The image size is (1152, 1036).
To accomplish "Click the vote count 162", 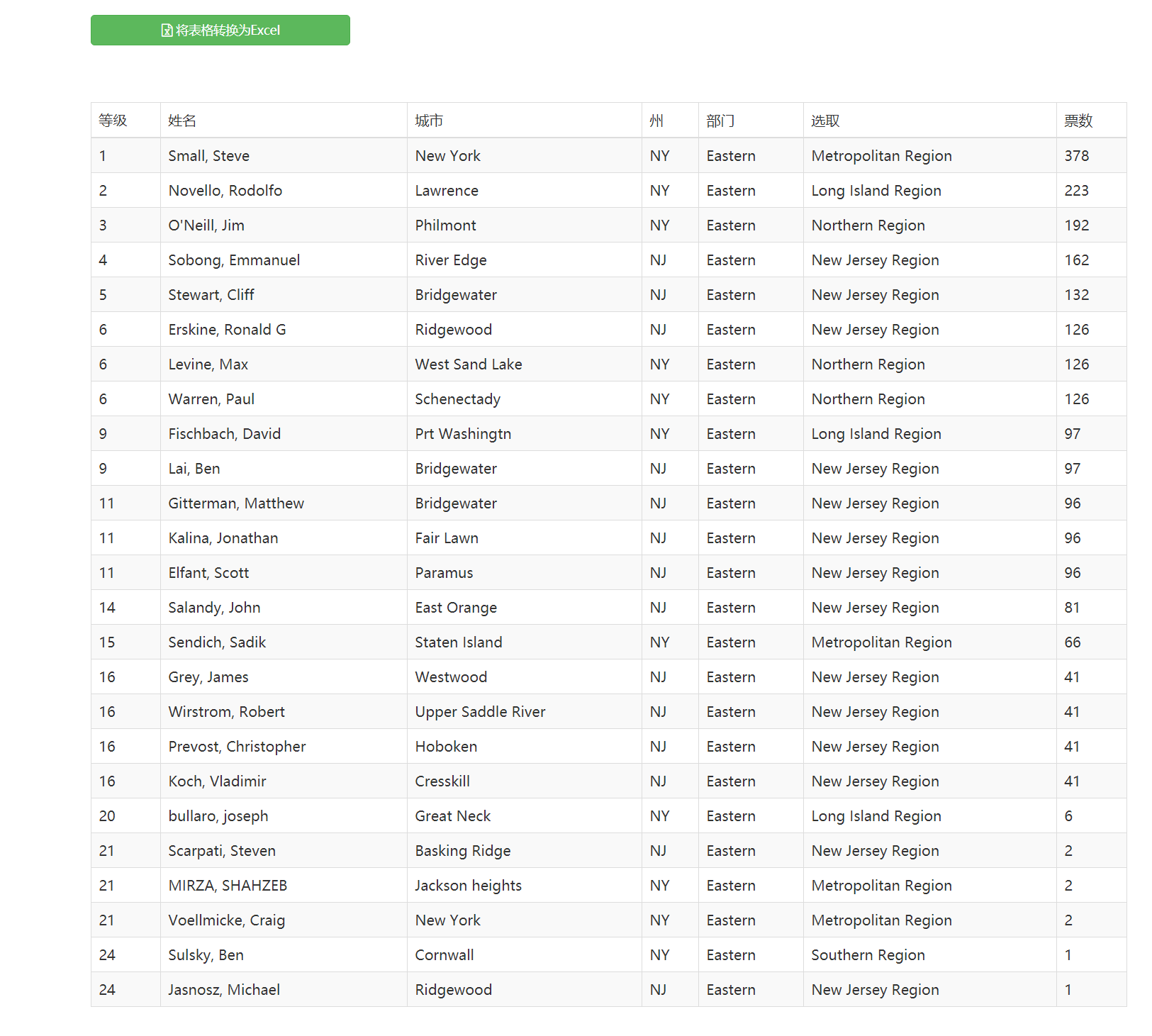I will tap(1077, 260).
